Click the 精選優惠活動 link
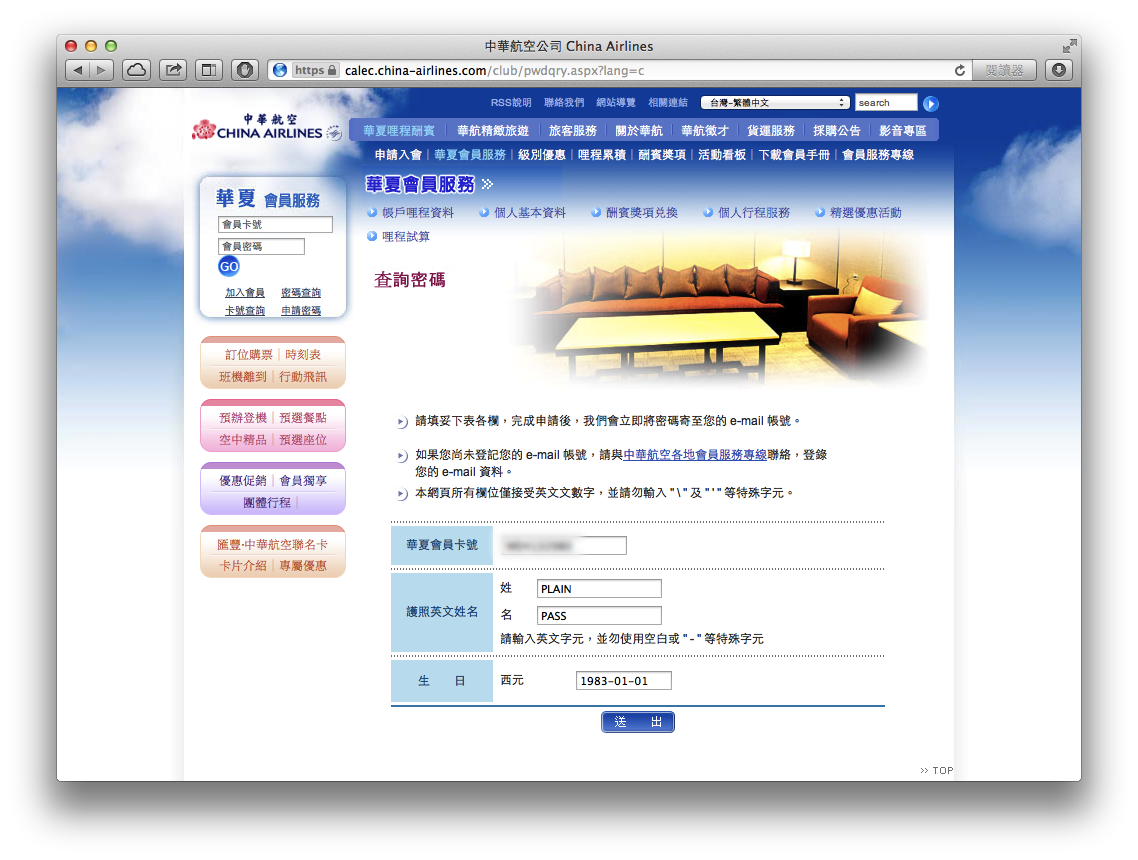This screenshot has height=860, width=1138. 865,213
